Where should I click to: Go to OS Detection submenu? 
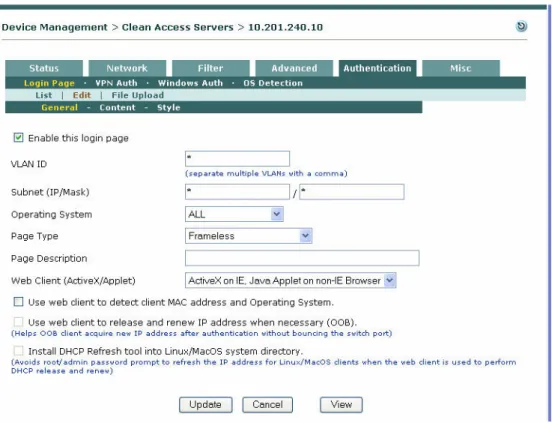coord(273,83)
